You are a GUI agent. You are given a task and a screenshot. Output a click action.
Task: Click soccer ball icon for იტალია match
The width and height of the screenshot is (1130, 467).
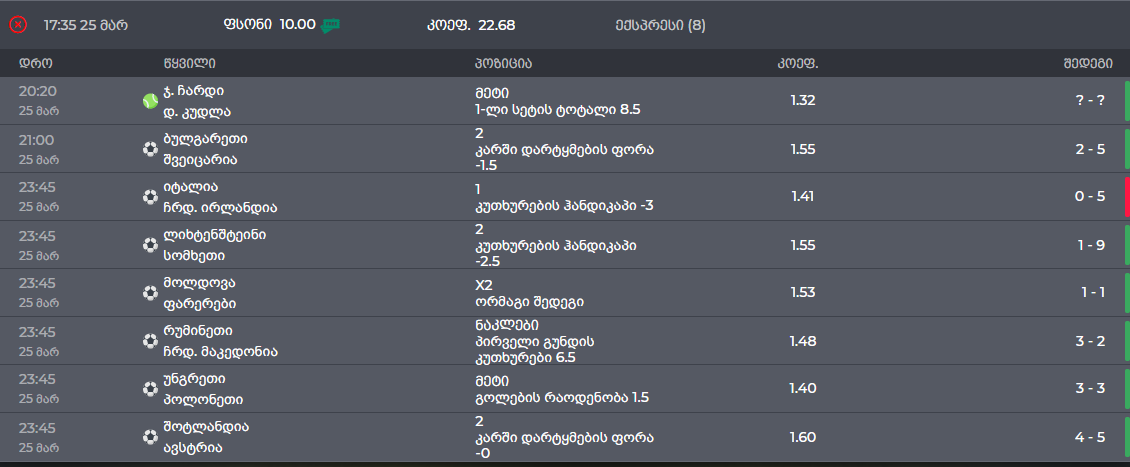click(150, 197)
